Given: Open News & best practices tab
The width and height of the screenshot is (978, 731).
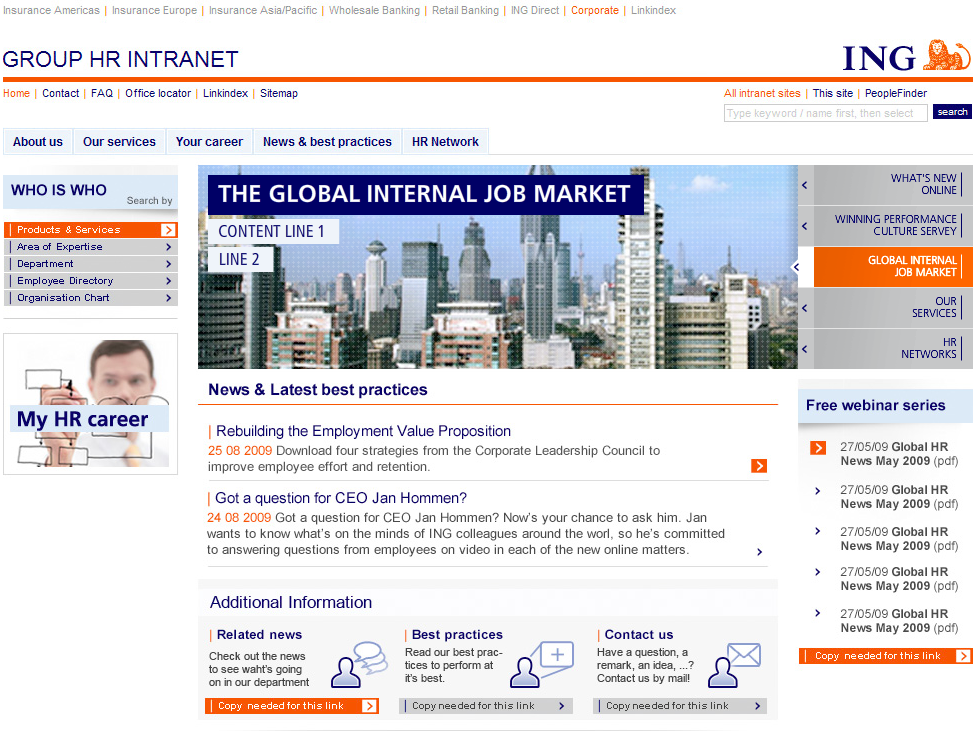Looking at the screenshot, I should [x=327, y=142].
